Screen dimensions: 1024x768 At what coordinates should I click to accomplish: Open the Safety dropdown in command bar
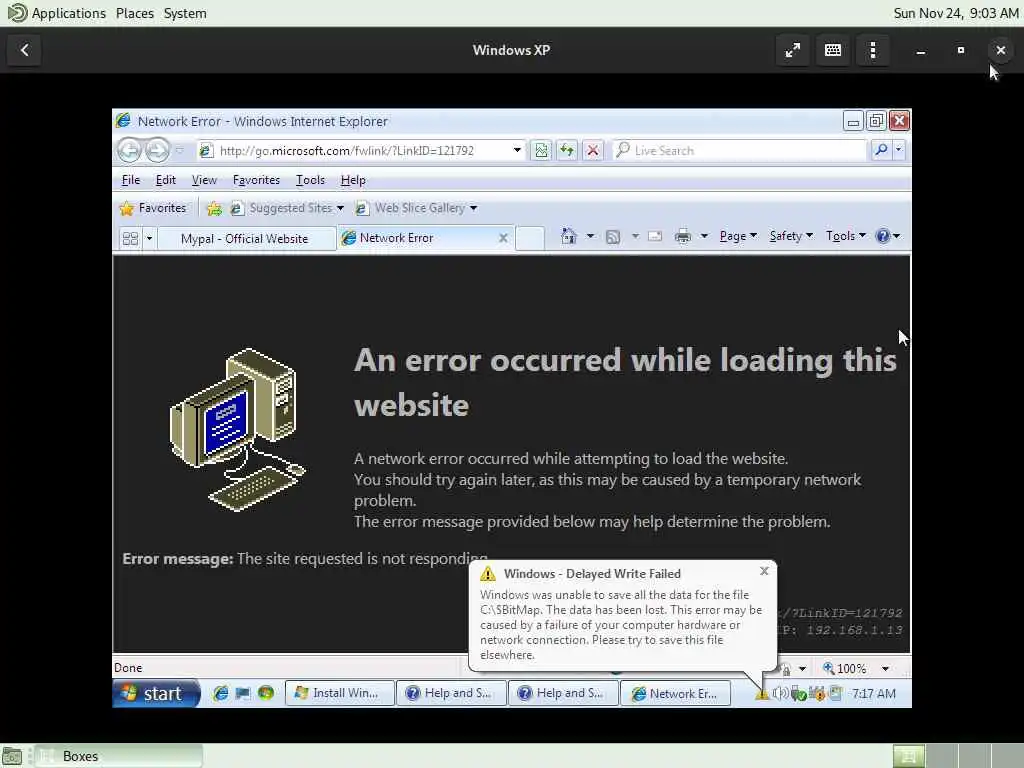pyautogui.click(x=791, y=236)
